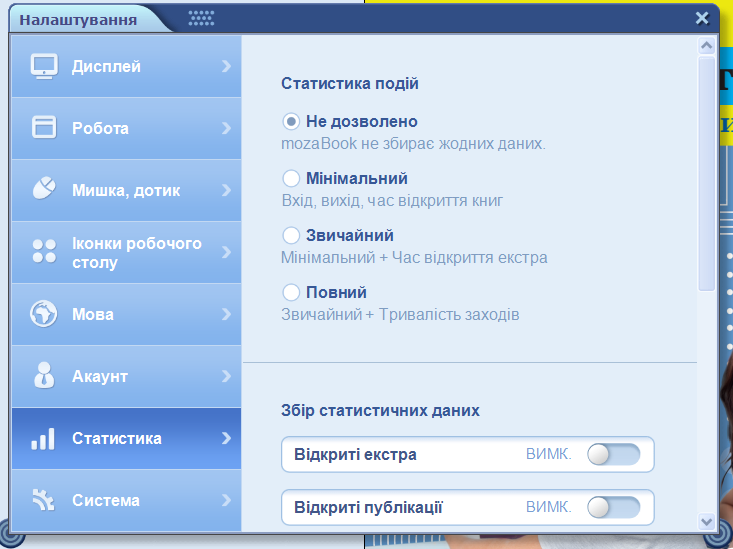Open the Мова settings section
The image size is (733, 549).
(126, 314)
